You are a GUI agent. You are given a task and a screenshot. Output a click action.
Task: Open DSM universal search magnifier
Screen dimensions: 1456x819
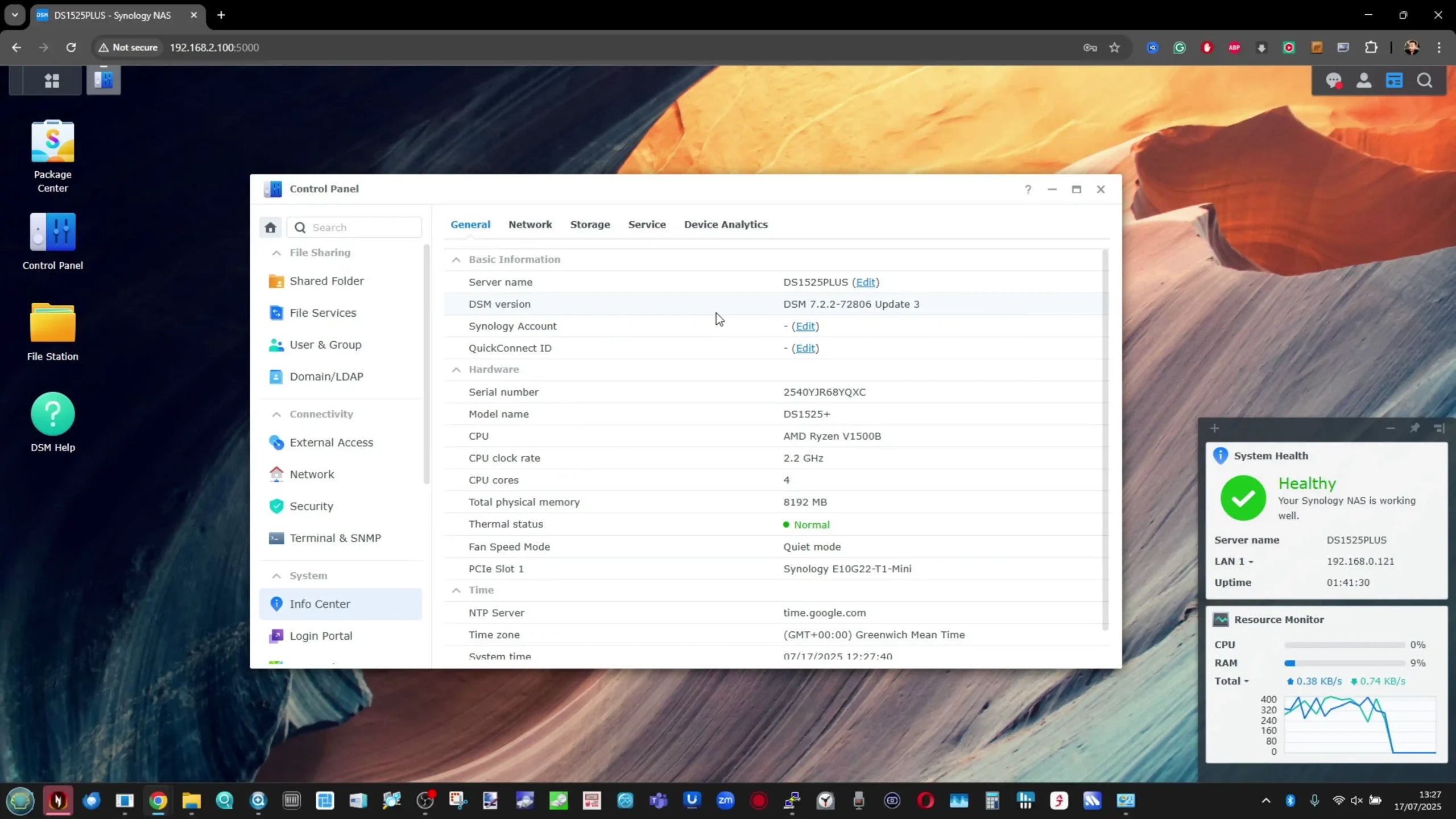[1425, 81]
